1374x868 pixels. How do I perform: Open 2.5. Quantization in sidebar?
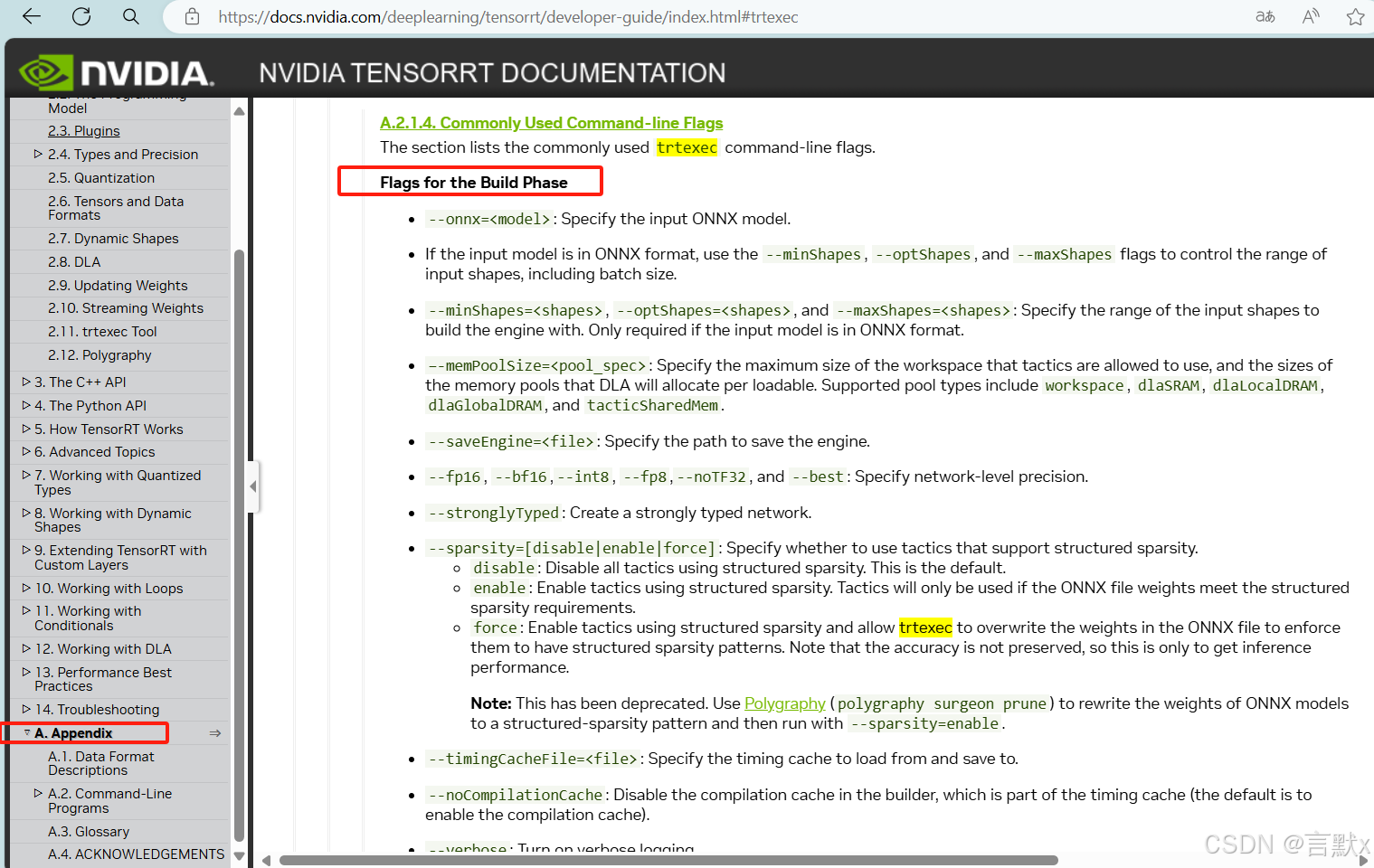[101, 178]
